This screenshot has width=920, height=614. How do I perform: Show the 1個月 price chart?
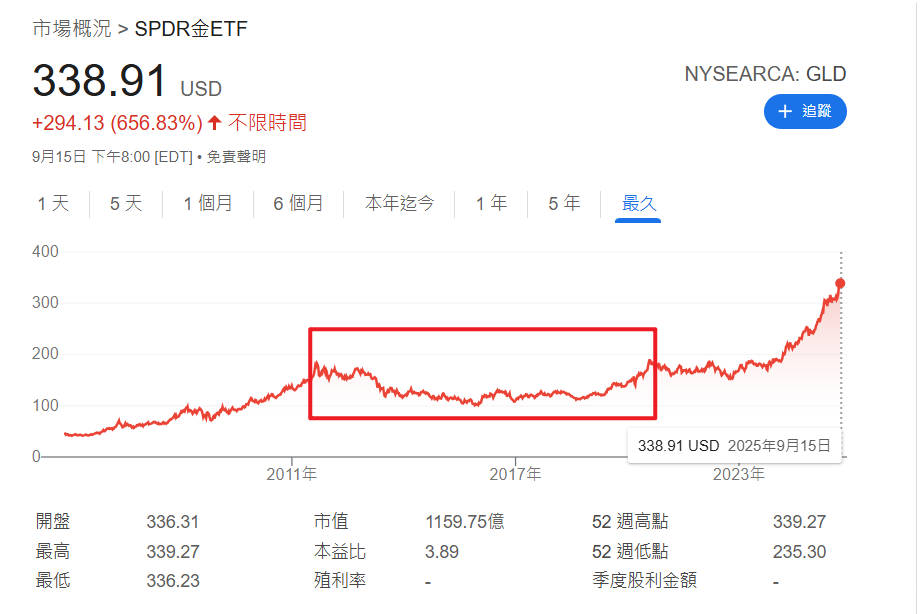point(208,204)
